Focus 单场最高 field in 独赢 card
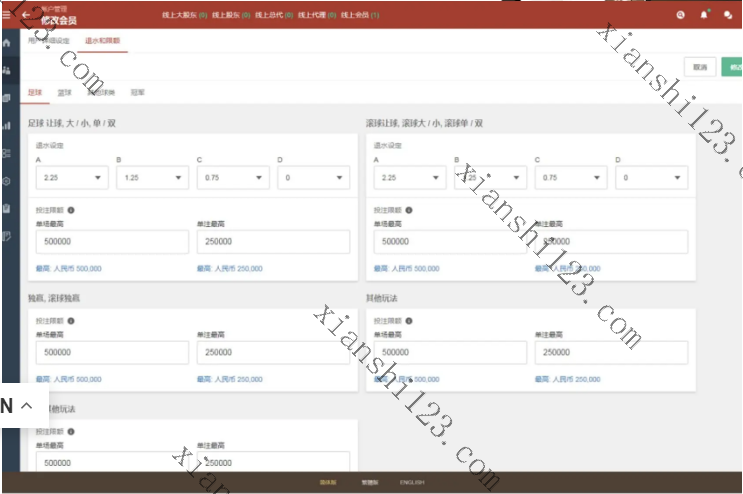The image size is (743, 494). (x=112, y=352)
